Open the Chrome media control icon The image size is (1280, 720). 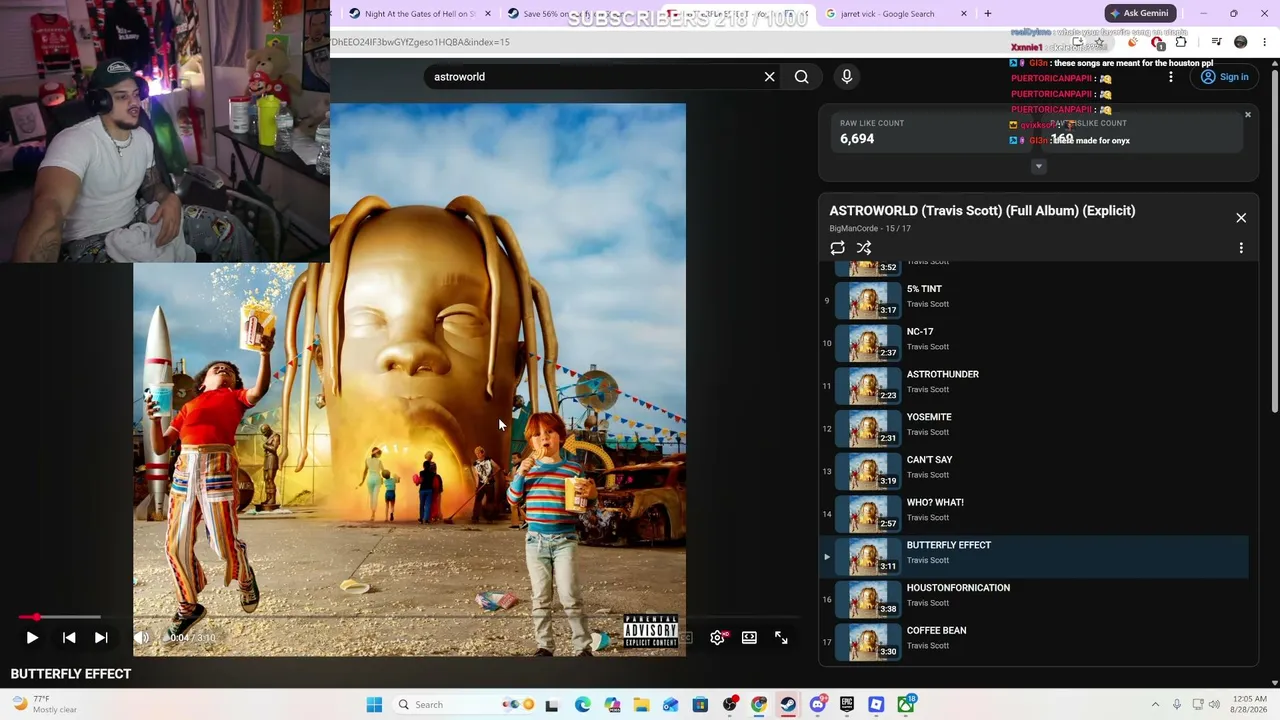point(1216,42)
